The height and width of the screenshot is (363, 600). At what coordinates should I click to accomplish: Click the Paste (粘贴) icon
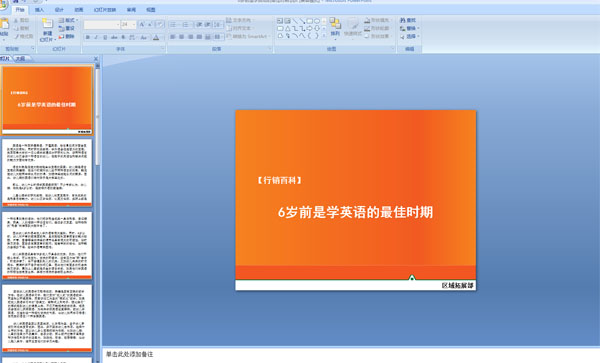3,24
